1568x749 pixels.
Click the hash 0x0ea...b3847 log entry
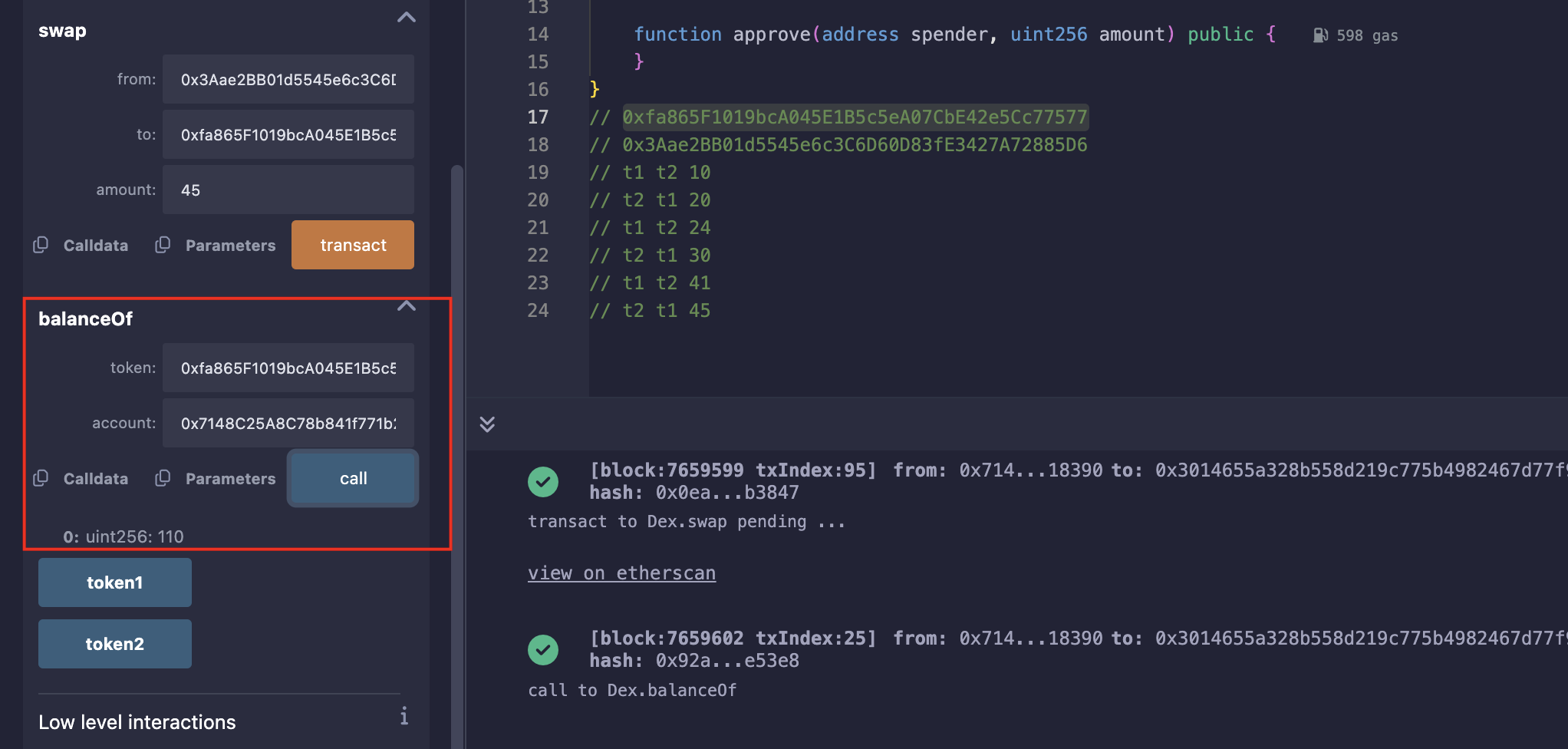point(694,493)
